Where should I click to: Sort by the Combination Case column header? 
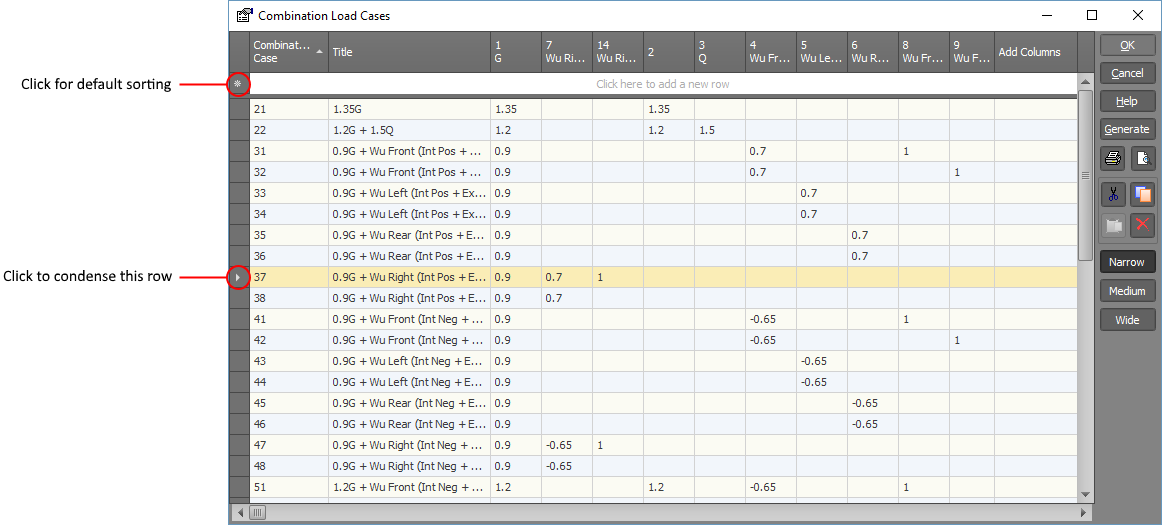pyautogui.click(x=288, y=52)
